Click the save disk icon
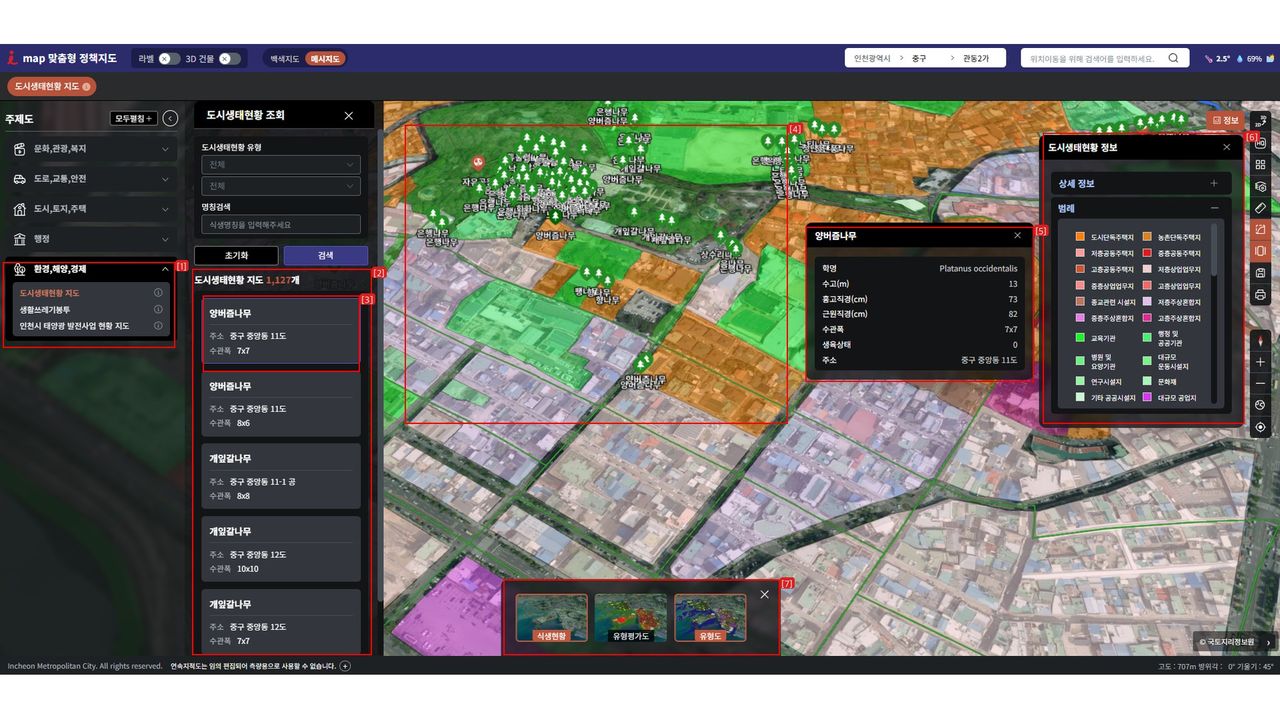Viewport: 1280px width, 720px height. (1260, 273)
